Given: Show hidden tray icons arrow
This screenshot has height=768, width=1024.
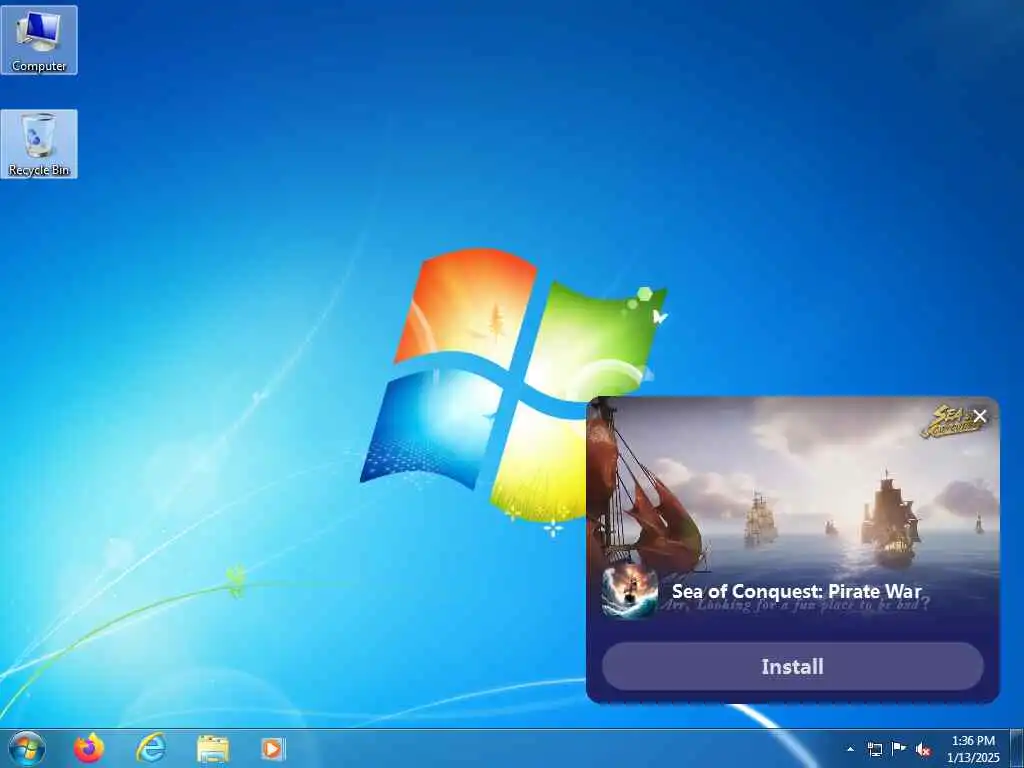Looking at the screenshot, I should click(x=850, y=749).
